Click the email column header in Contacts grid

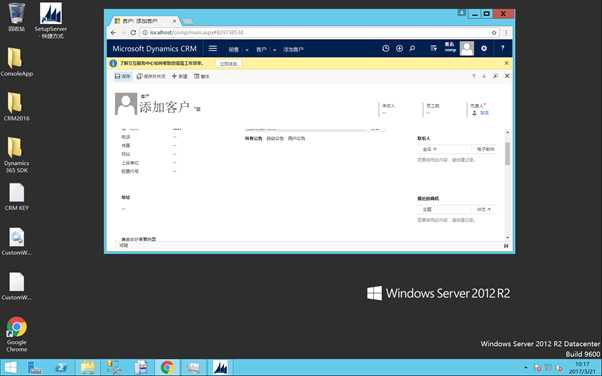(x=486, y=149)
